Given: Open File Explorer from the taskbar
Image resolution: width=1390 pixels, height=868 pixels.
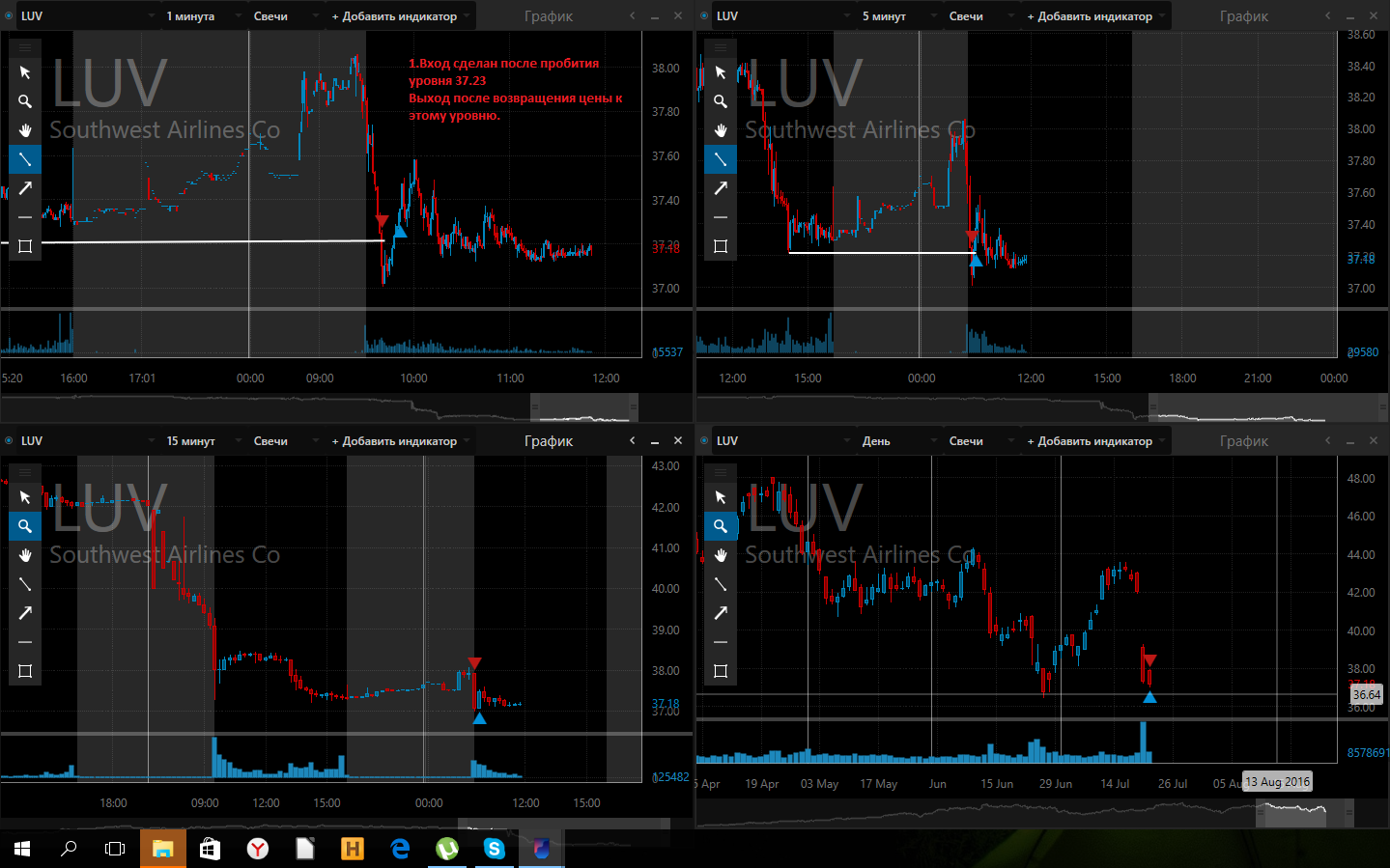Looking at the screenshot, I should [x=162, y=849].
